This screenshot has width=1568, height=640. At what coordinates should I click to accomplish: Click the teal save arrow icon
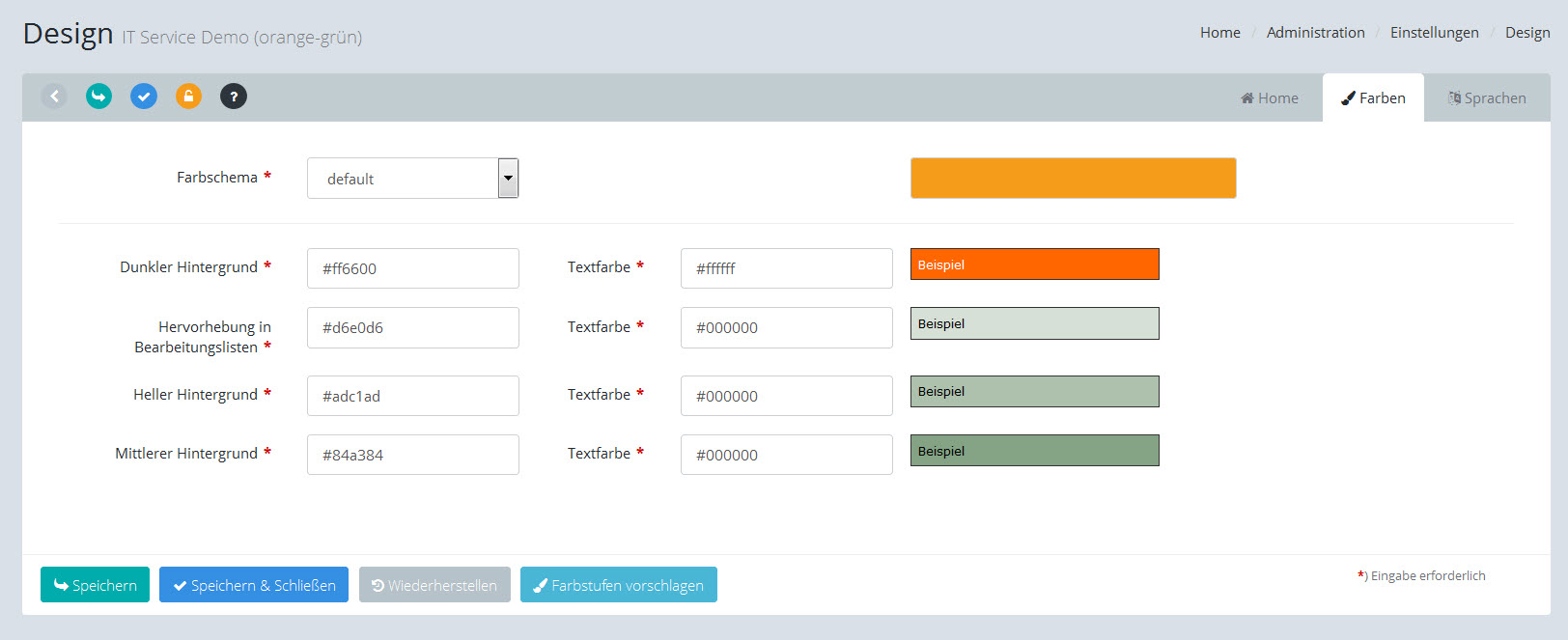pos(98,97)
